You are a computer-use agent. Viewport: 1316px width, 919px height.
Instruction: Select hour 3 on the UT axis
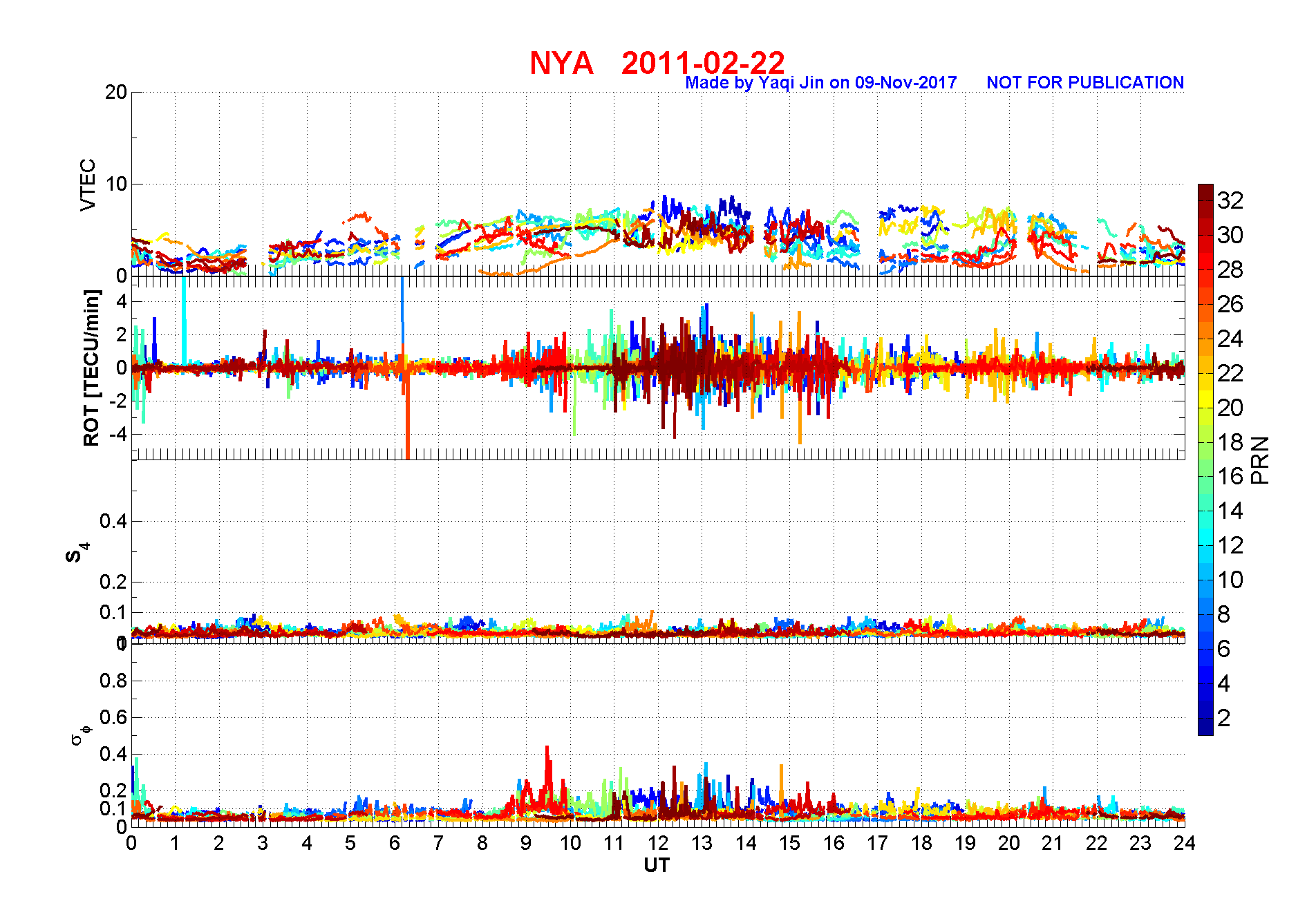click(263, 843)
